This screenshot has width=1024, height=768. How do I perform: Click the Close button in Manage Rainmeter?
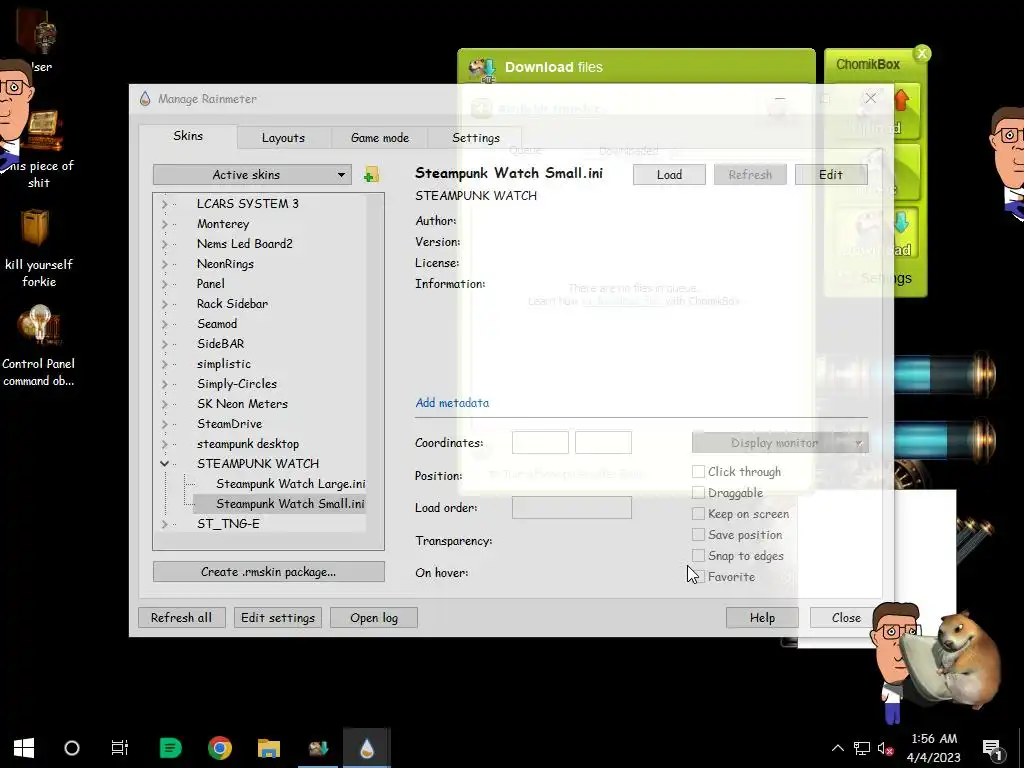[x=846, y=618]
